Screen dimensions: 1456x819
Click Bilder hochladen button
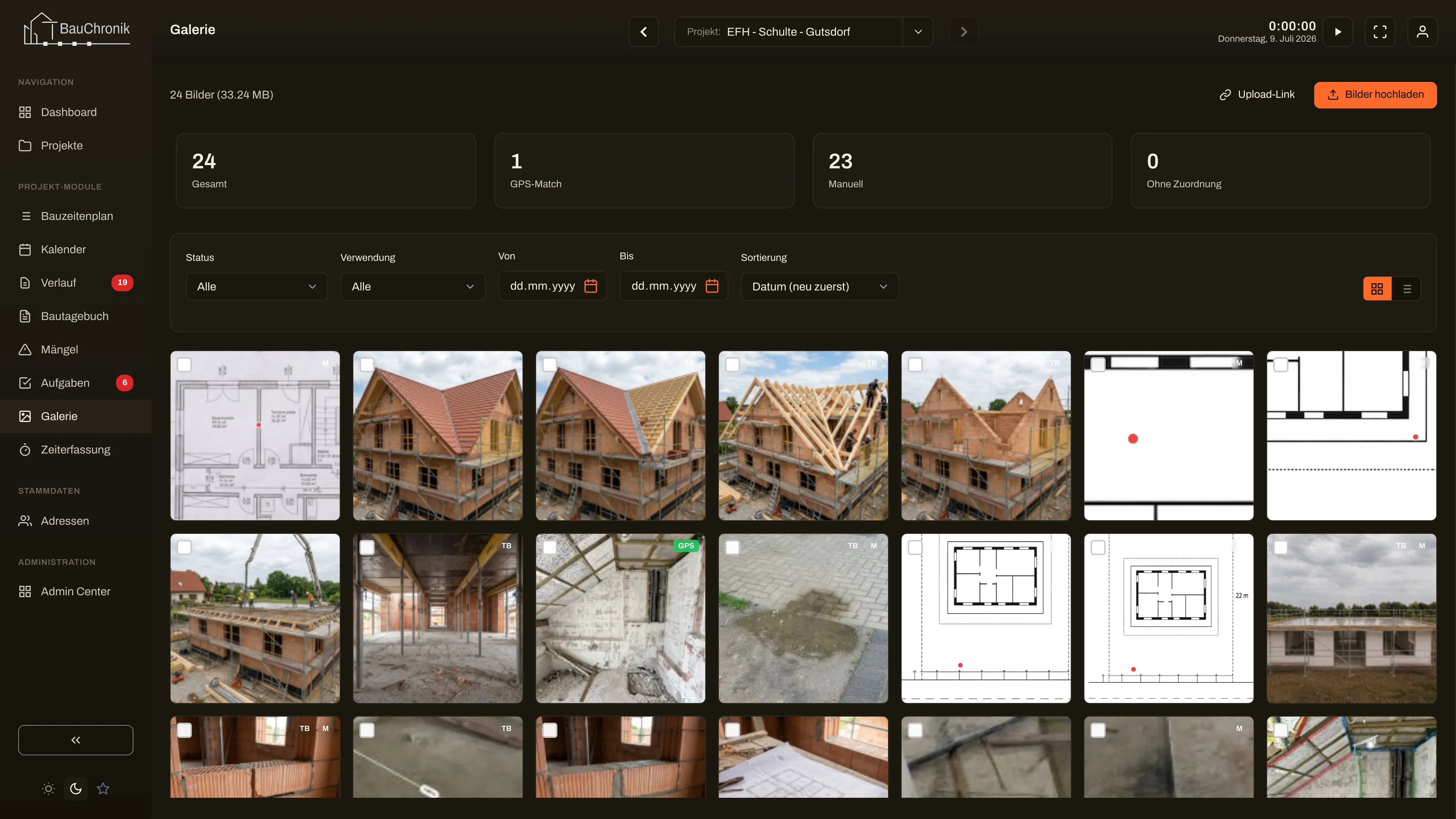[x=1375, y=94]
